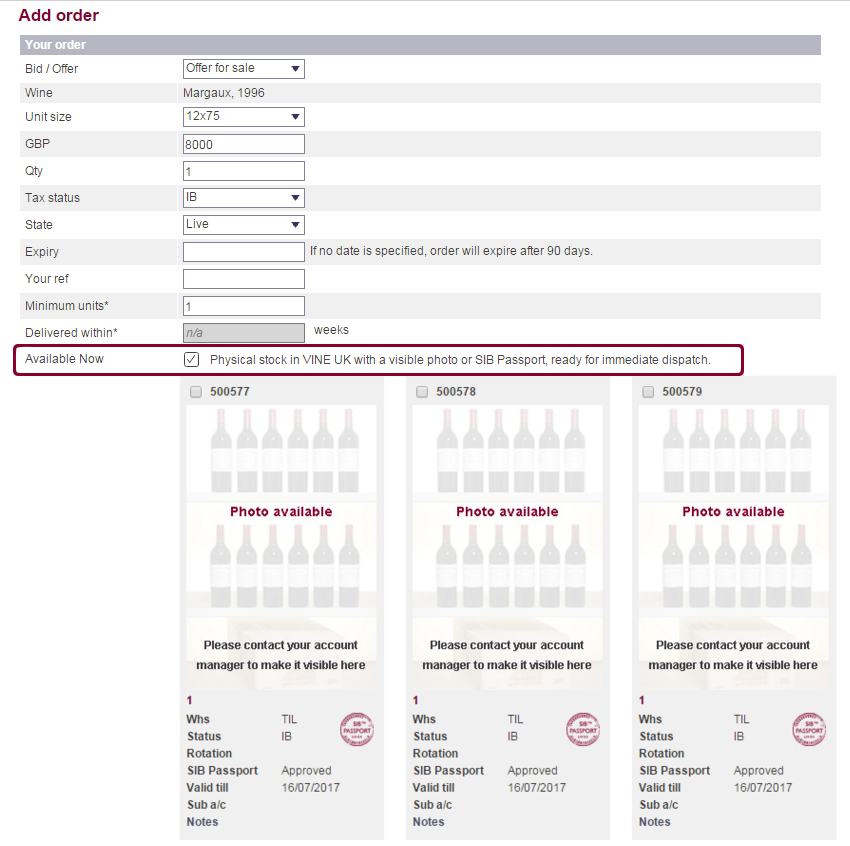Tick the checkbox for lot 500577
The height and width of the screenshot is (846, 850).
tap(196, 392)
